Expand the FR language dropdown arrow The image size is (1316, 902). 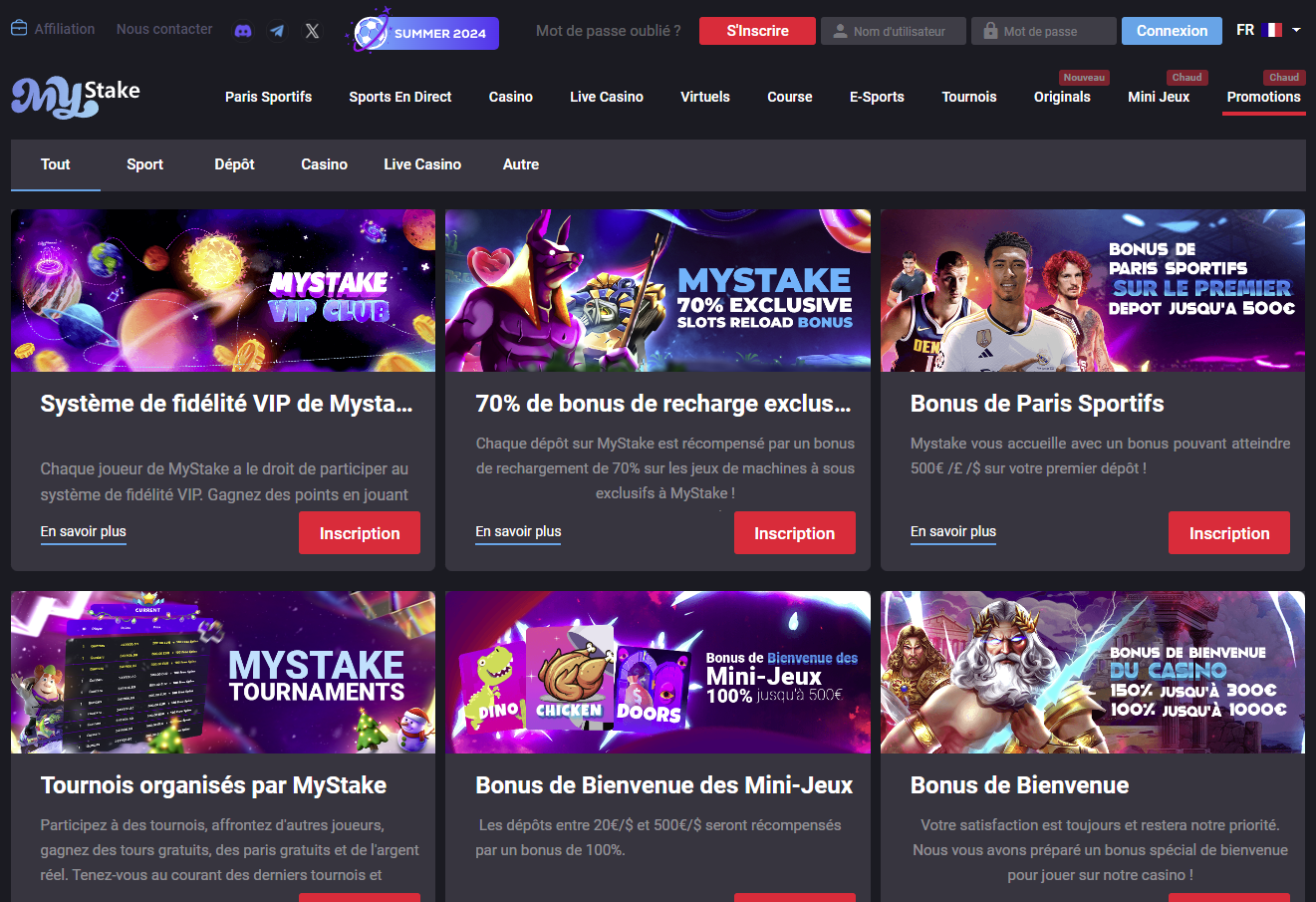pyautogui.click(x=1296, y=30)
